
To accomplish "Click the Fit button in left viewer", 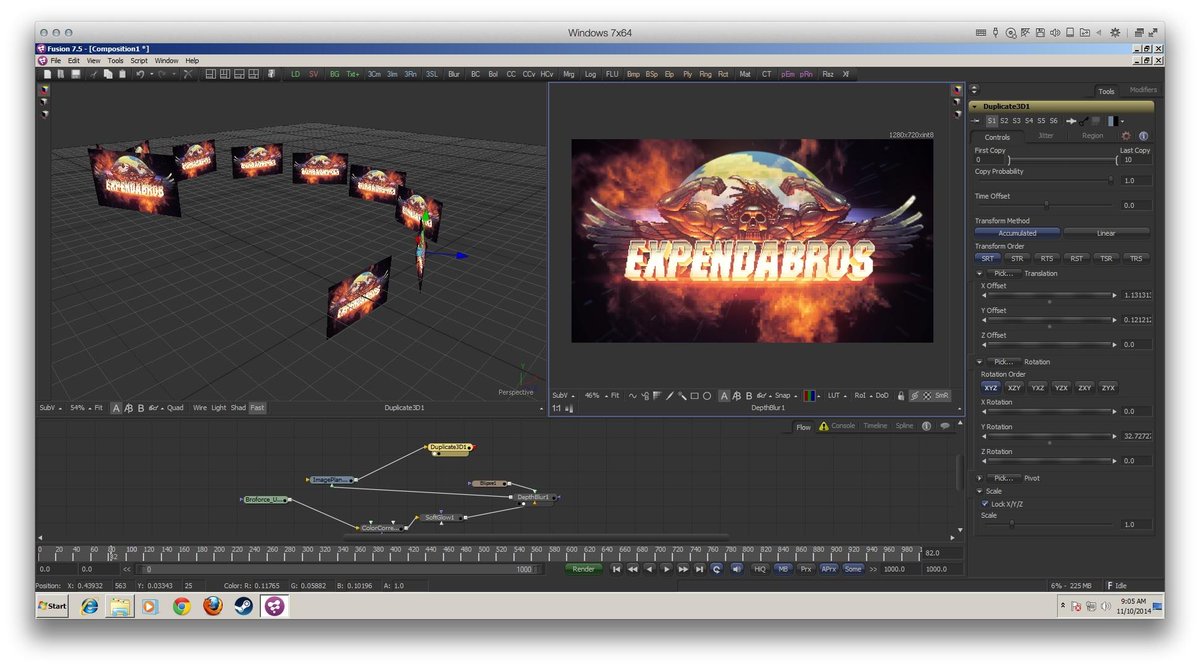I will [99, 408].
